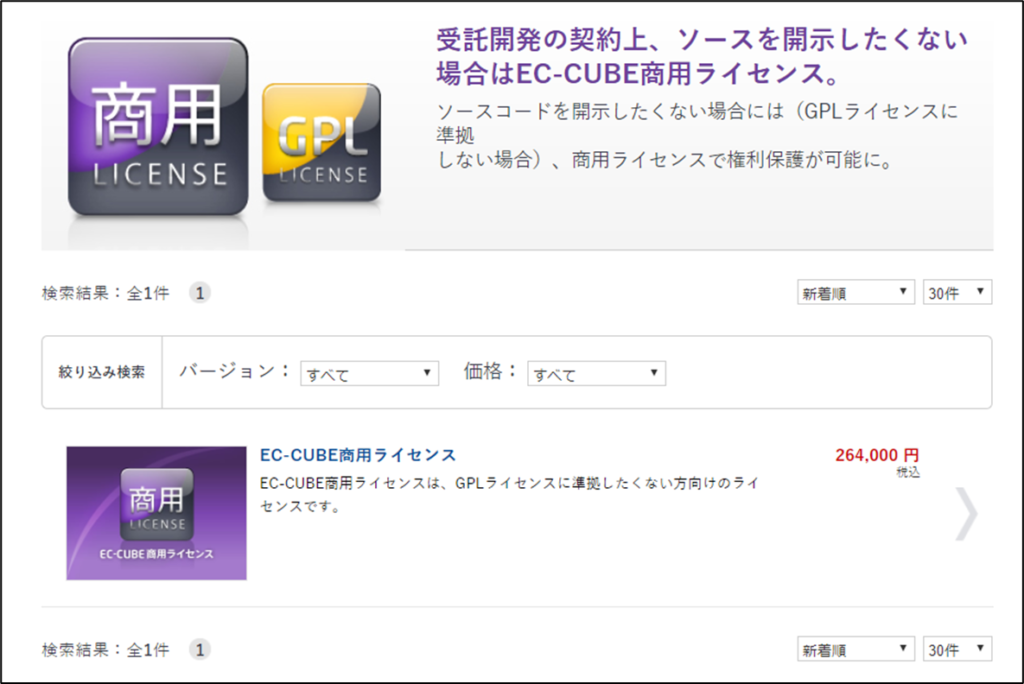Viewport: 1024px width, 684px height.
Task: Click the purple banner headline about 商用ライセンス
Action: click(701, 57)
